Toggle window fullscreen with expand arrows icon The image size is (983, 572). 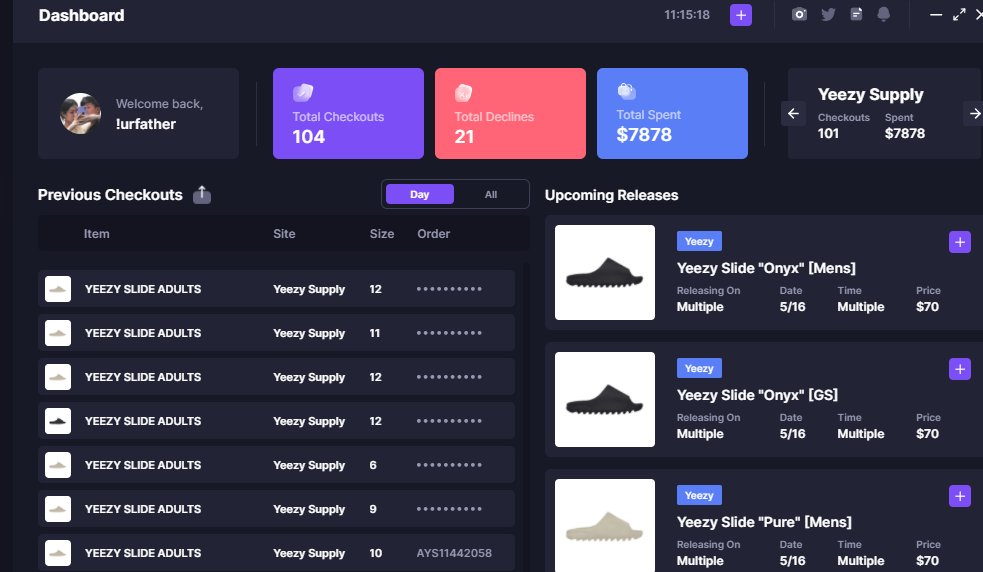point(959,14)
